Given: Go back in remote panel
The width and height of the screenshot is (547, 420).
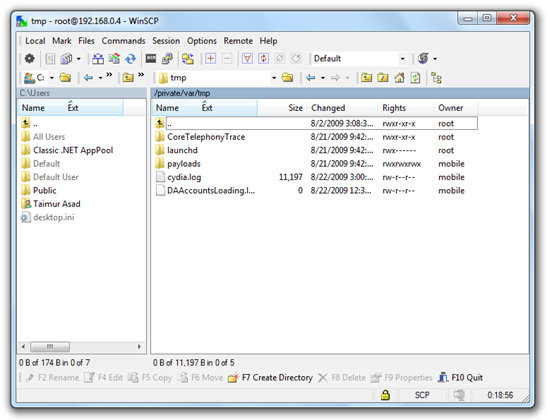Looking at the screenshot, I should coord(310,77).
